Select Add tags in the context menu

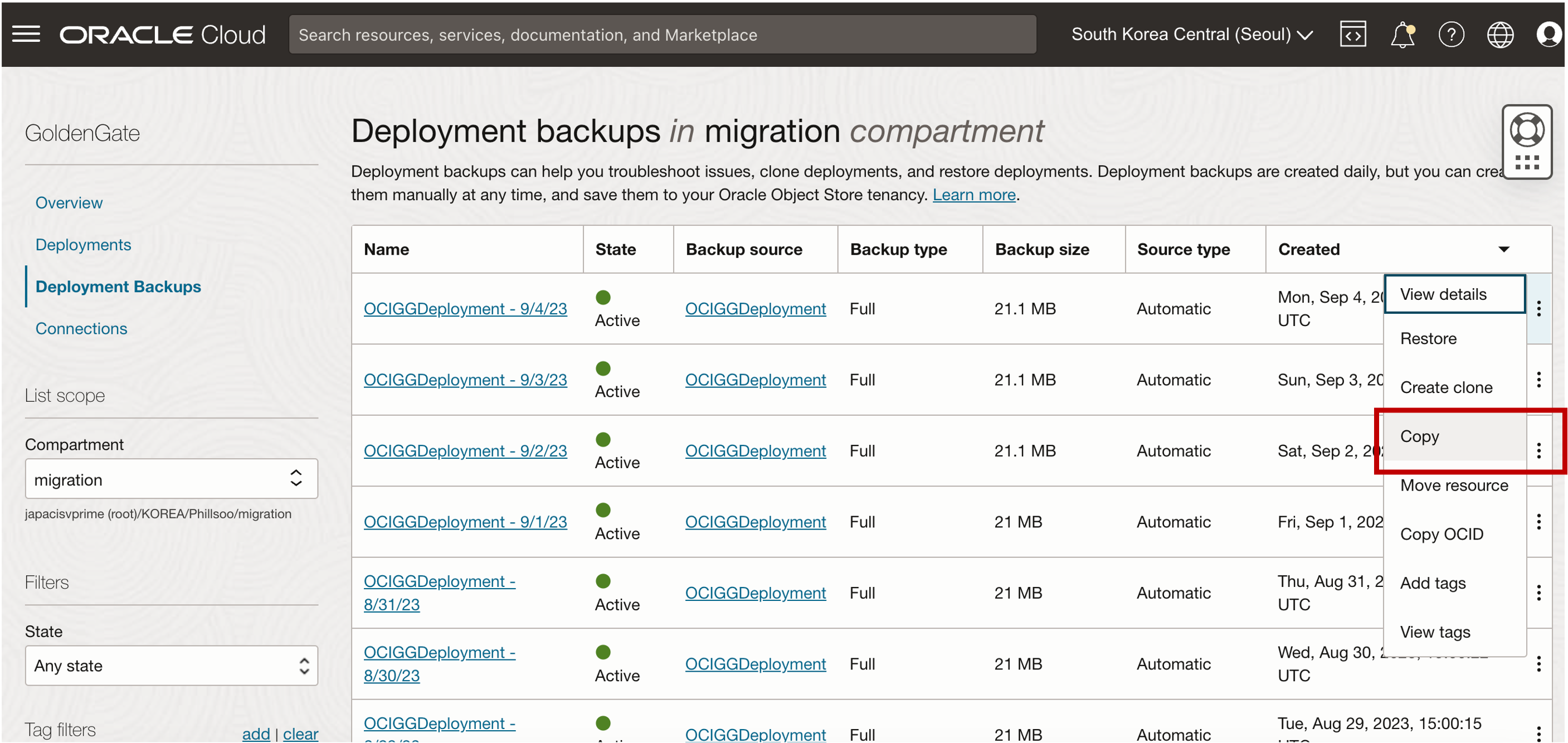tap(1455, 584)
